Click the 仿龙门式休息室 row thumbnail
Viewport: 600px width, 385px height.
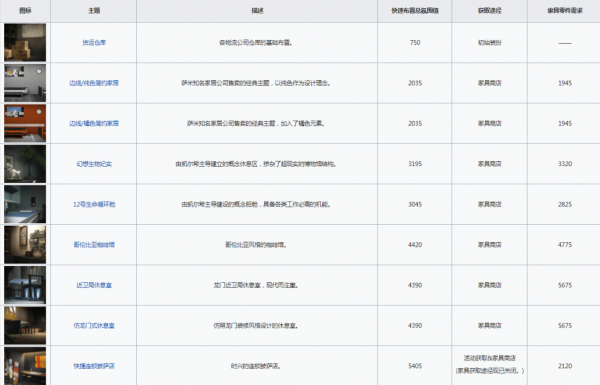coord(25,326)
